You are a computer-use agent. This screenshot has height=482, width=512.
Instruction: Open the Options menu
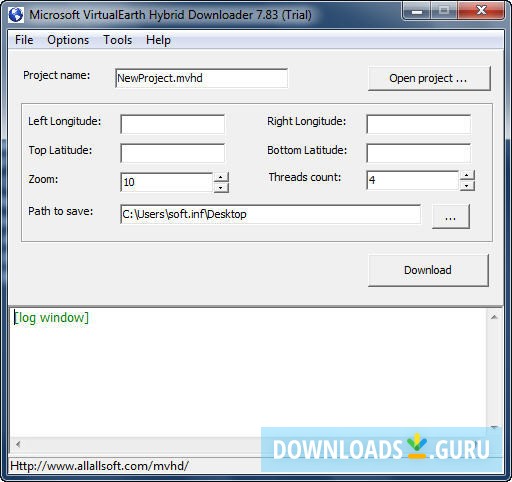pos(68,40)
